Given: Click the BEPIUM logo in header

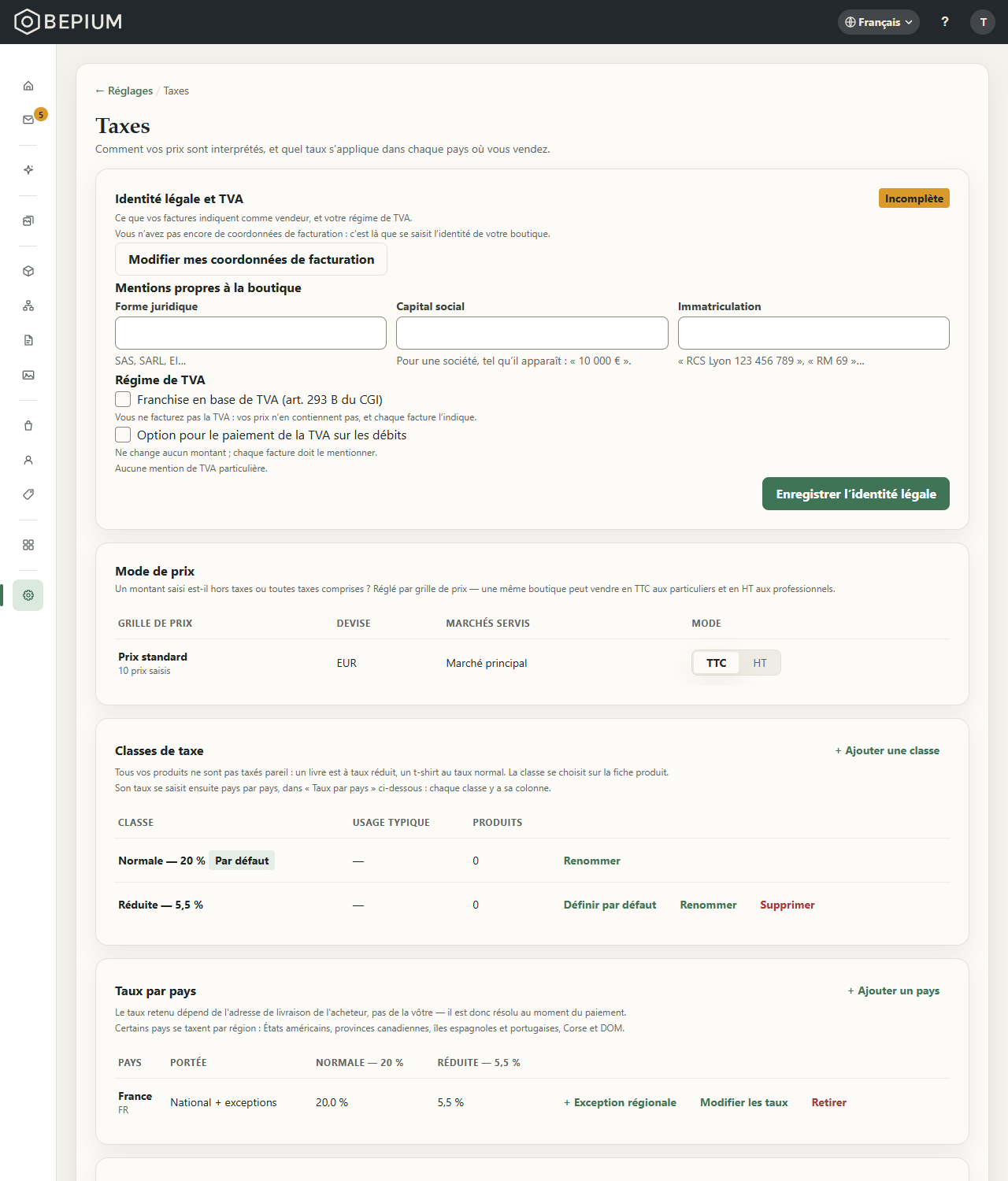Looking at the screenshot, I should [69, 21].
